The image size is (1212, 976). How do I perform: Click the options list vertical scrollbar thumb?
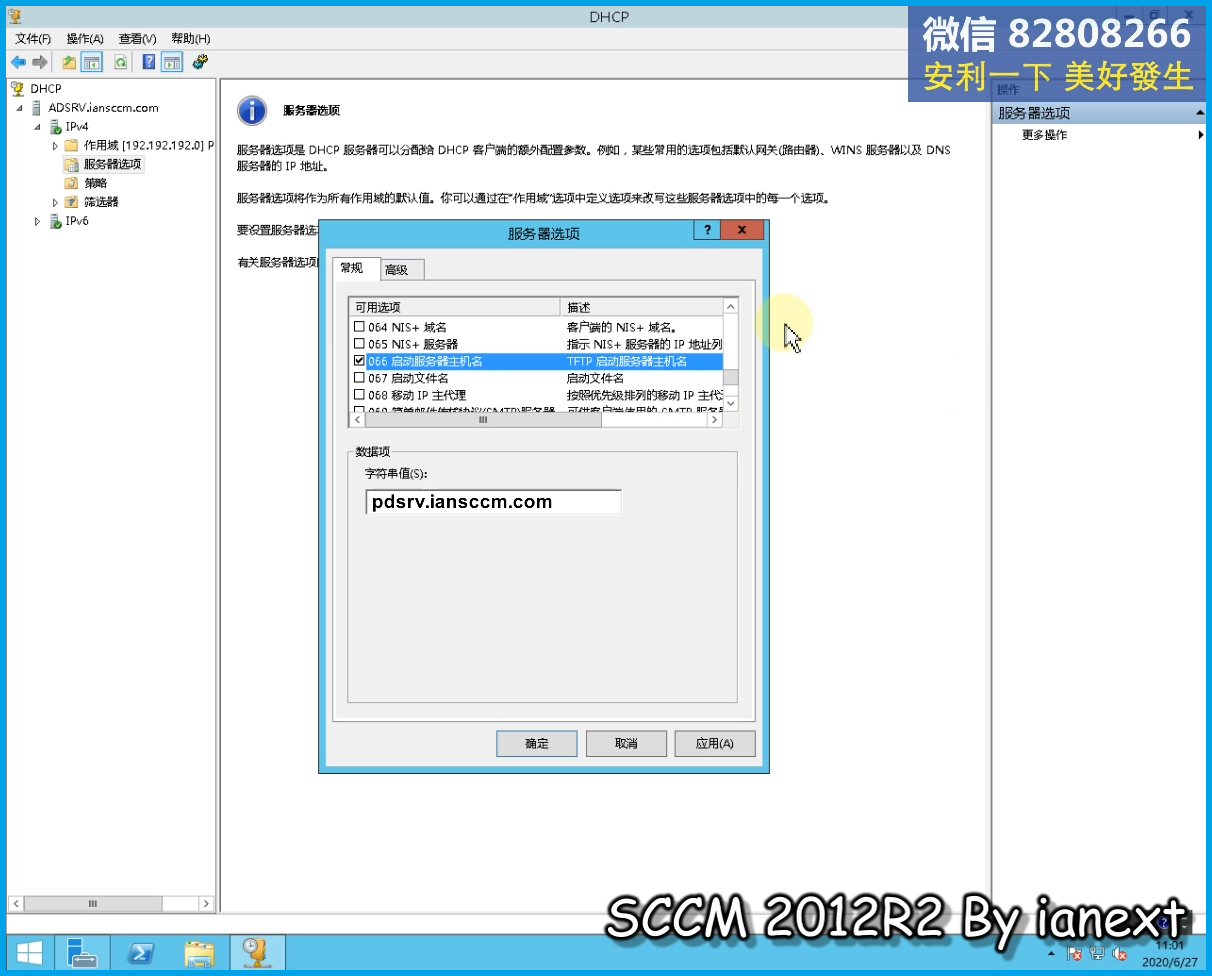click(731, 377)
